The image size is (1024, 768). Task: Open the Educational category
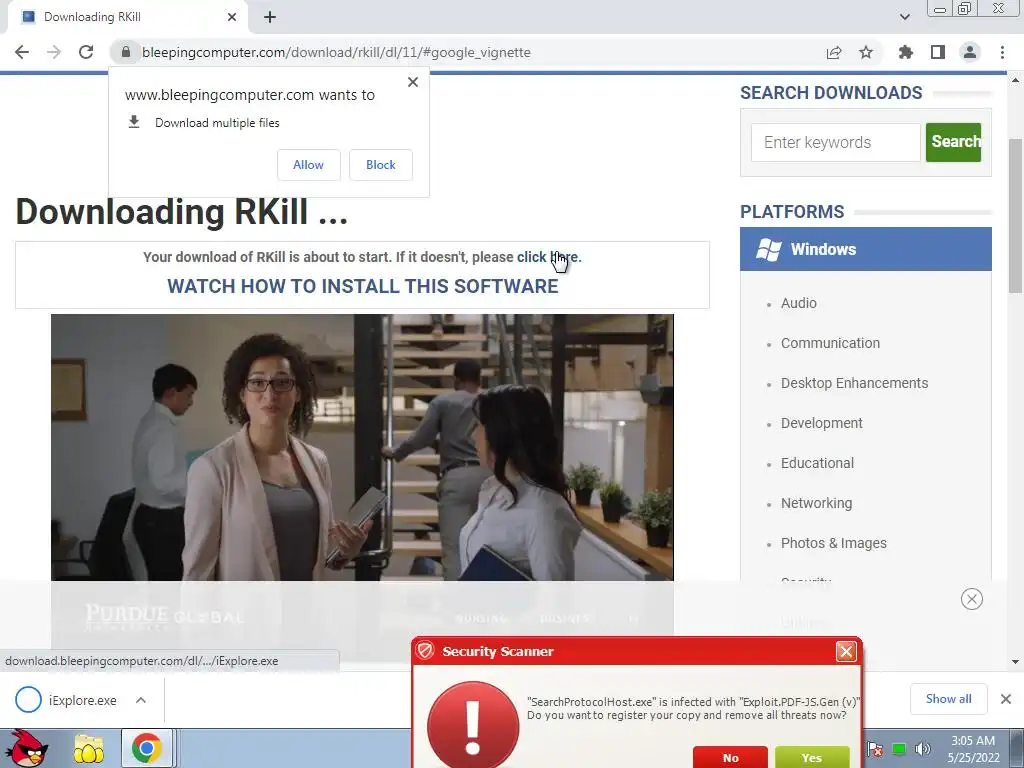click(x=817, y=463)
